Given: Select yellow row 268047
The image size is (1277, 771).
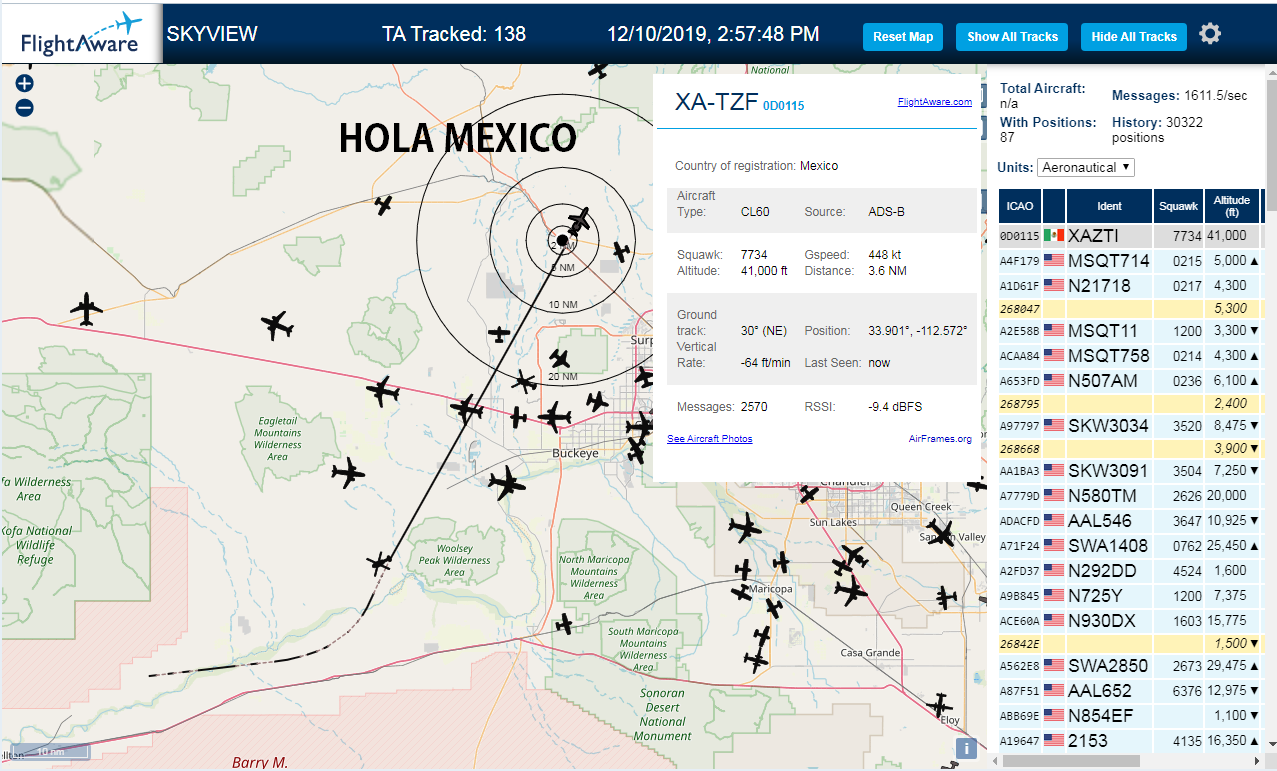Looking at the screenshot, I should (1130, 308).
